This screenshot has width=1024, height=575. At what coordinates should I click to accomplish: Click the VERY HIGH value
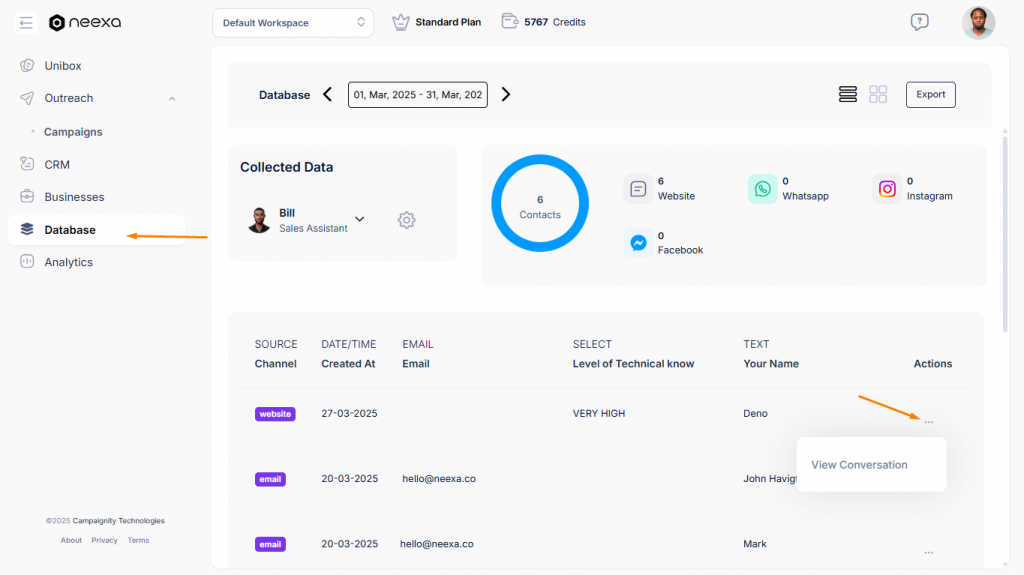click(599, 414)
